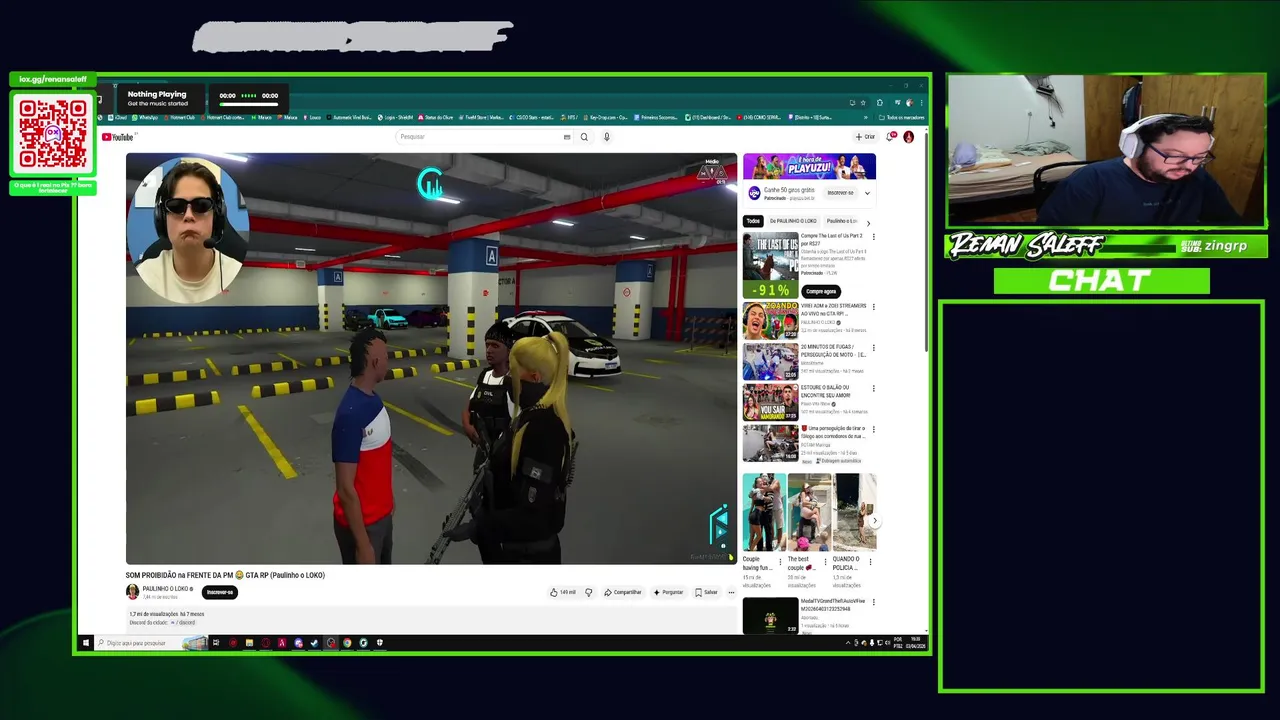This screenshot has width=1280, height=720.
Task: Click the taskbar clock and date
Action: (918, 643)
